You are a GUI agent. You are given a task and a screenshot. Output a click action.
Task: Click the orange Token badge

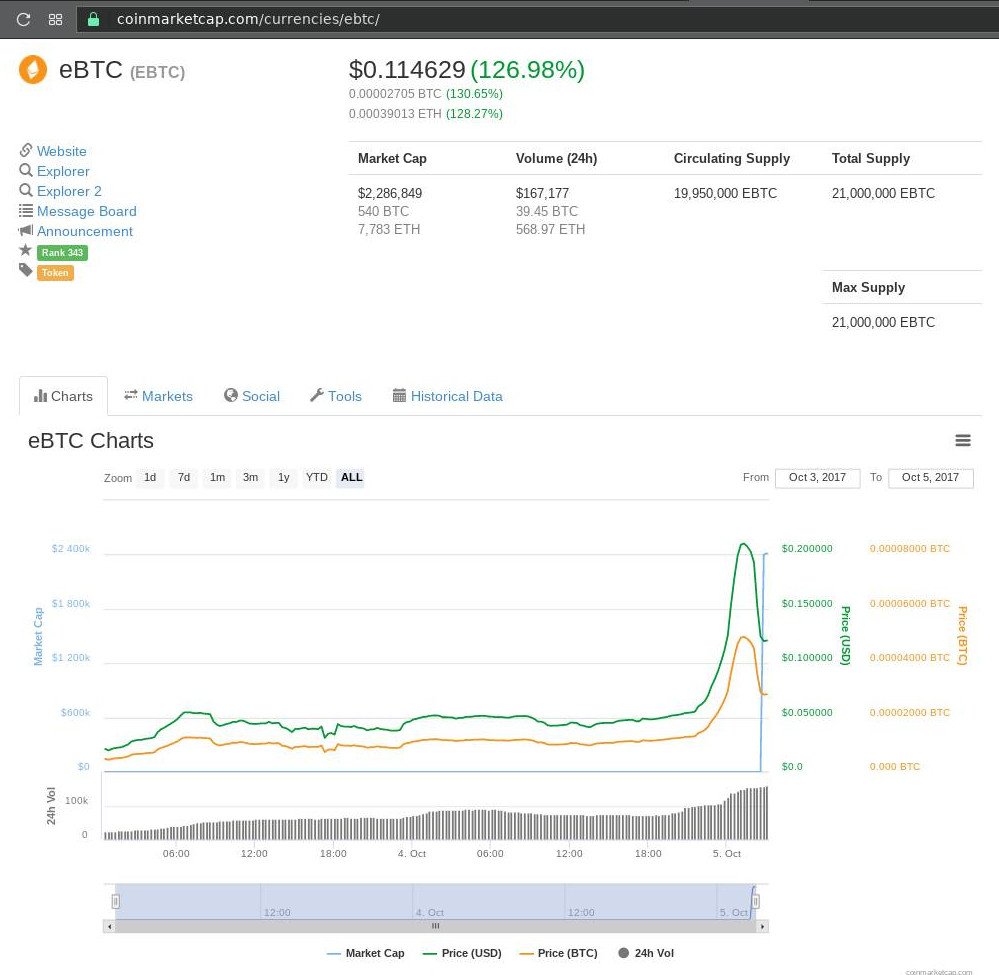tap(55, 273)
